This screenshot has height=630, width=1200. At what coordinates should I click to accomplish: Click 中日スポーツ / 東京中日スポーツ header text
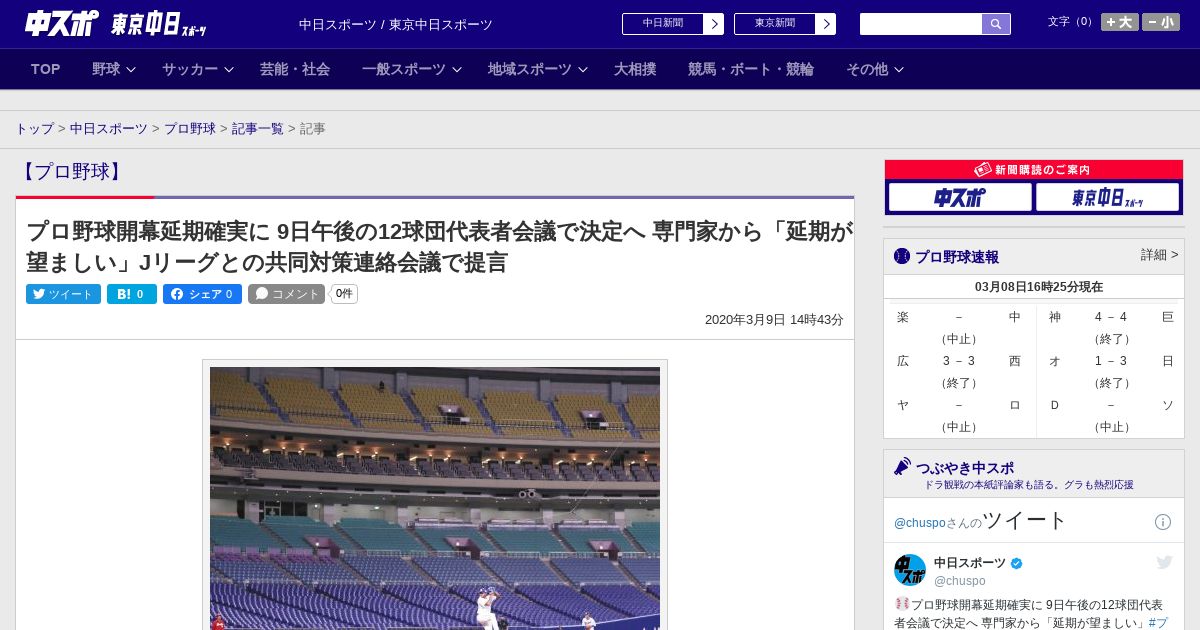[396, 24]
